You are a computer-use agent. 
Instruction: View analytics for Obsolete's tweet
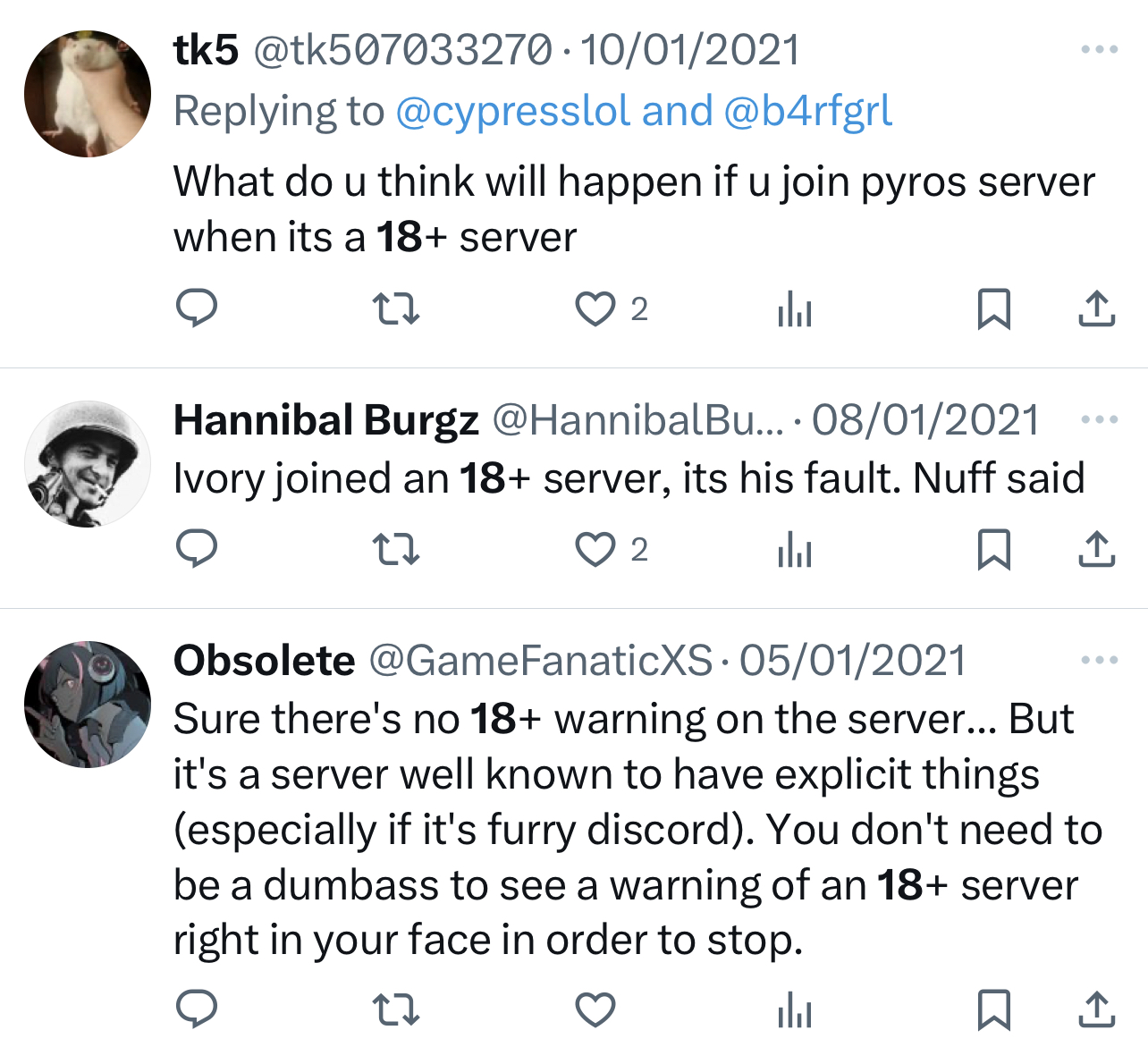(795, 1010)
